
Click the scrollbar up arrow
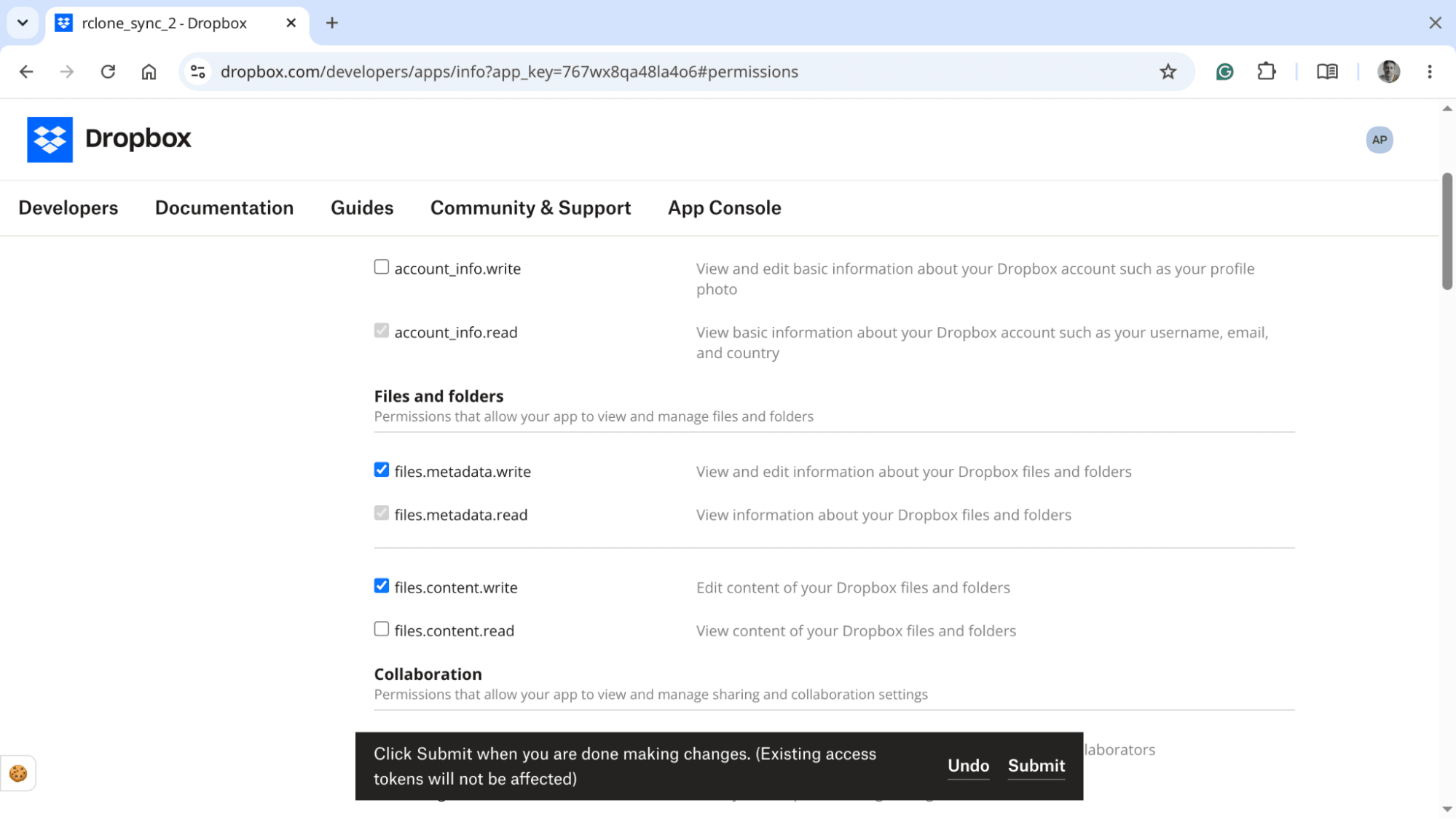pyautogui.click(x=1447, y=108)
